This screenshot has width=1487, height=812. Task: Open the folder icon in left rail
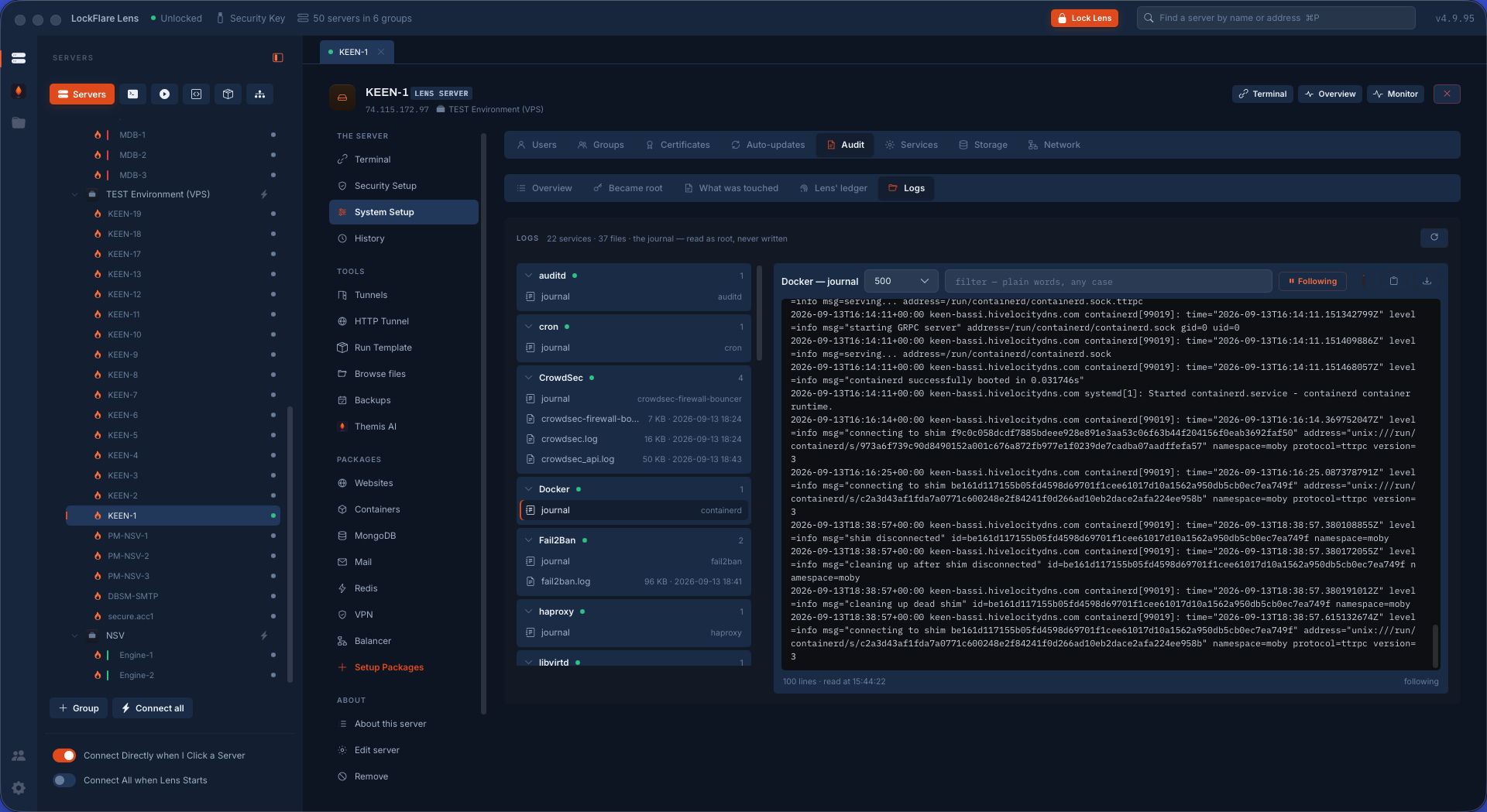point(19,123)
